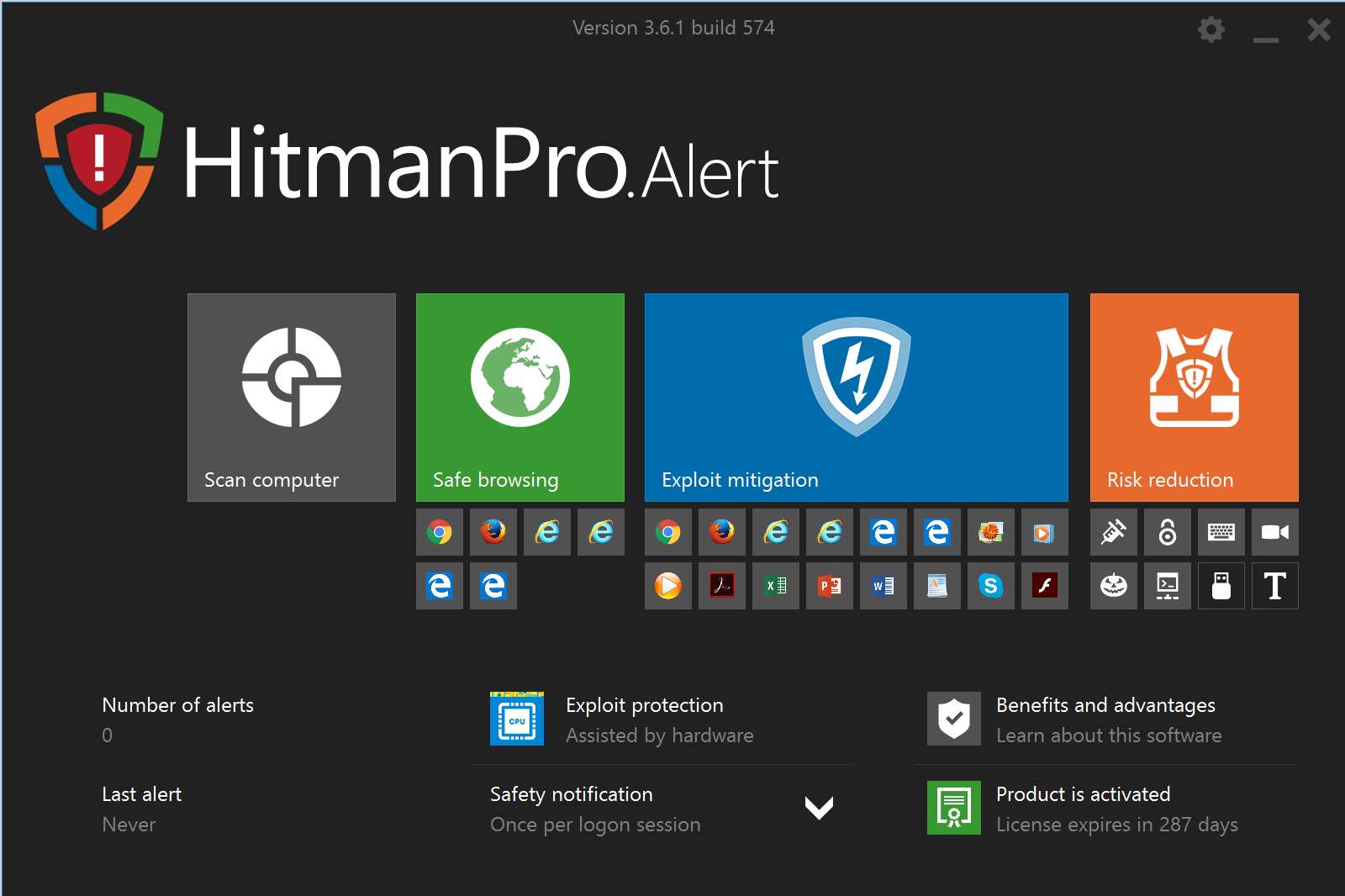
Task: Click the terminal network icon
Action: (x=1168, y=586)
